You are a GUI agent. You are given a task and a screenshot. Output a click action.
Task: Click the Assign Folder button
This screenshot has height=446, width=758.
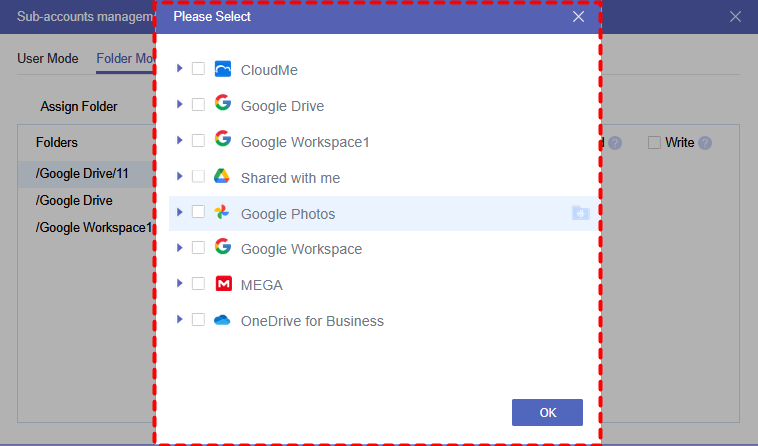79,106
